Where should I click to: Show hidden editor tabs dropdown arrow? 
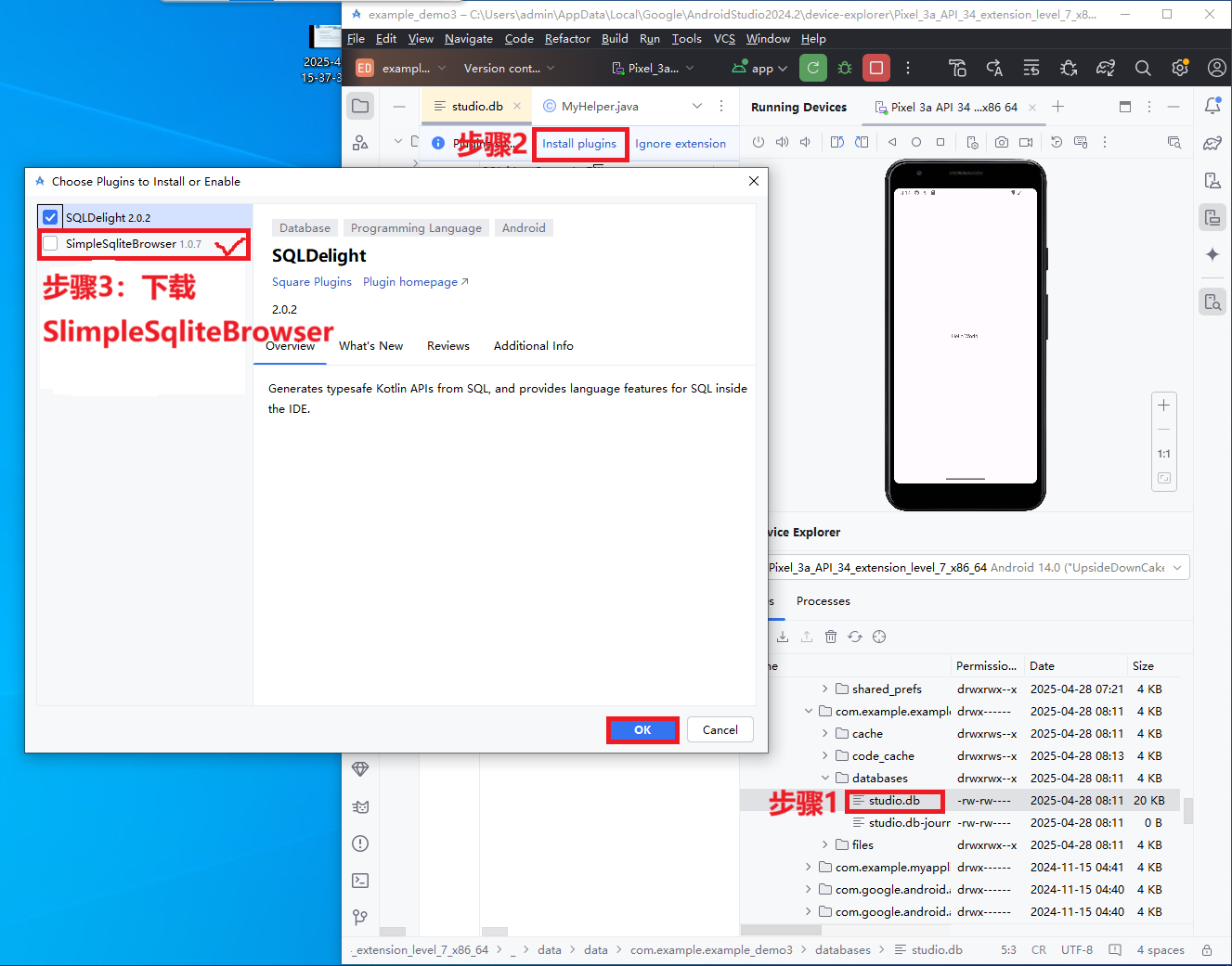tap(697, 106)
